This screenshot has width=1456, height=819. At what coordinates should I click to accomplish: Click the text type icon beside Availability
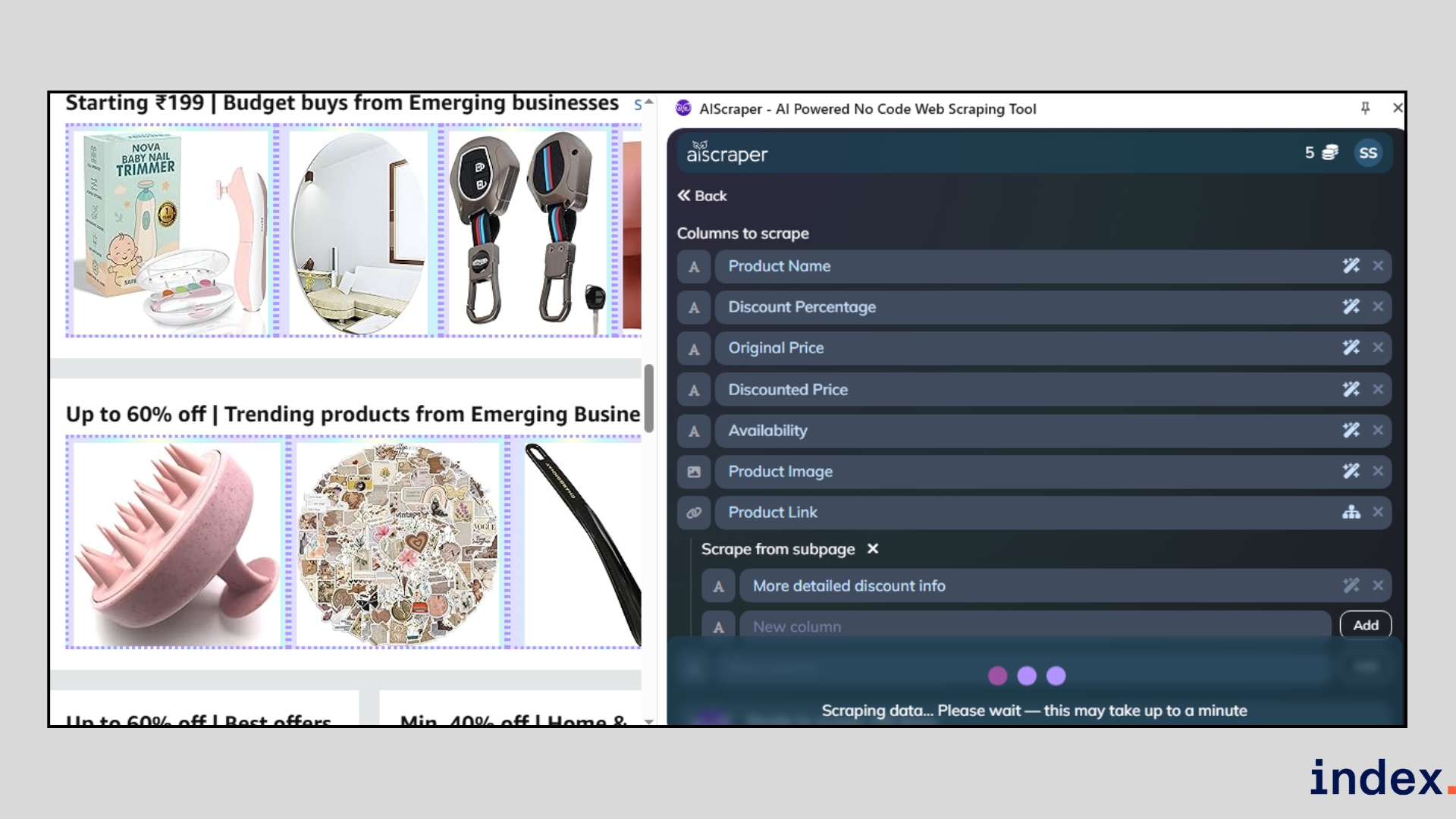pos(694,431)
